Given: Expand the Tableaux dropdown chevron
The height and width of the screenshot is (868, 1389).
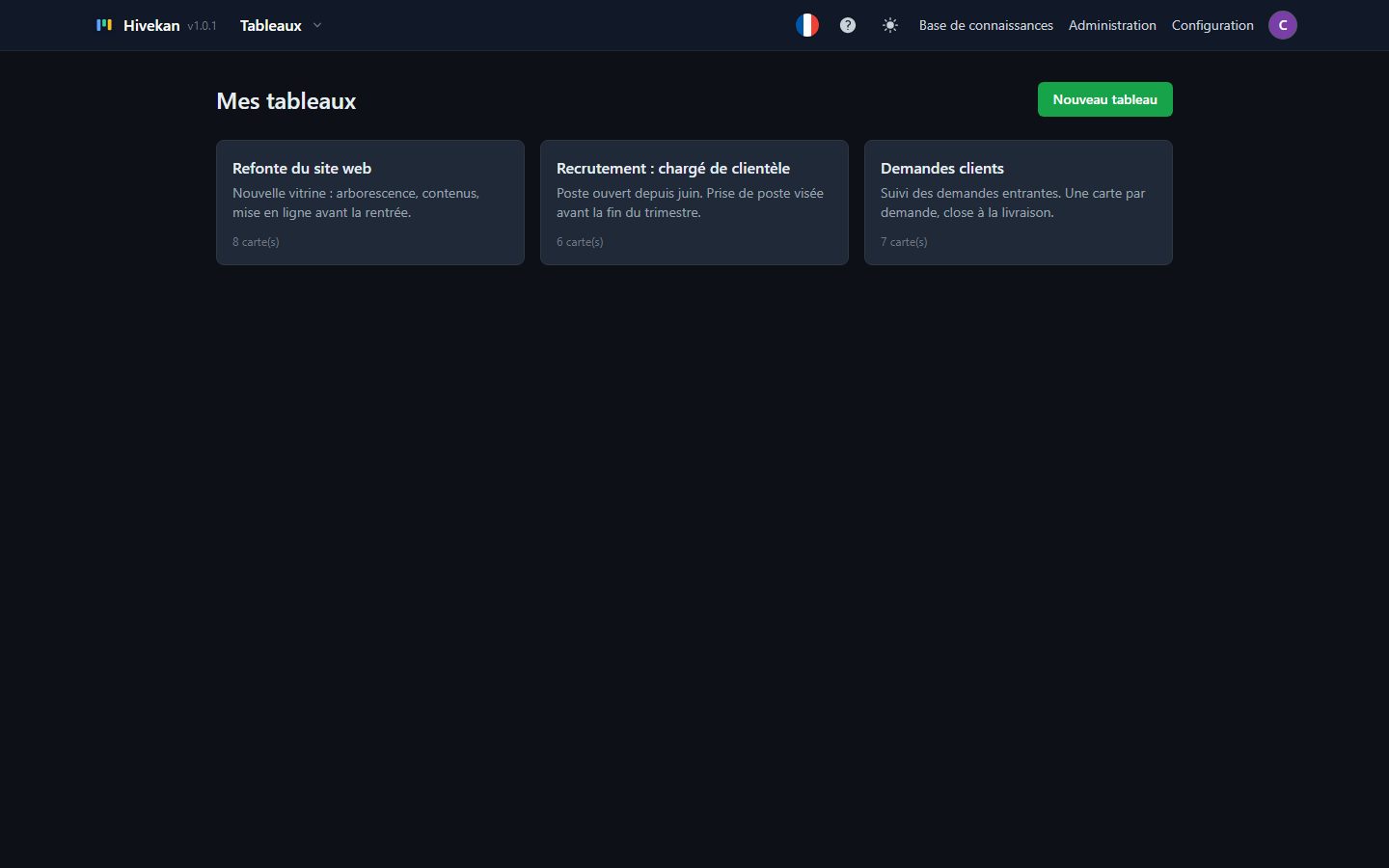Looking at the screenshot, I should pos(317,25).
